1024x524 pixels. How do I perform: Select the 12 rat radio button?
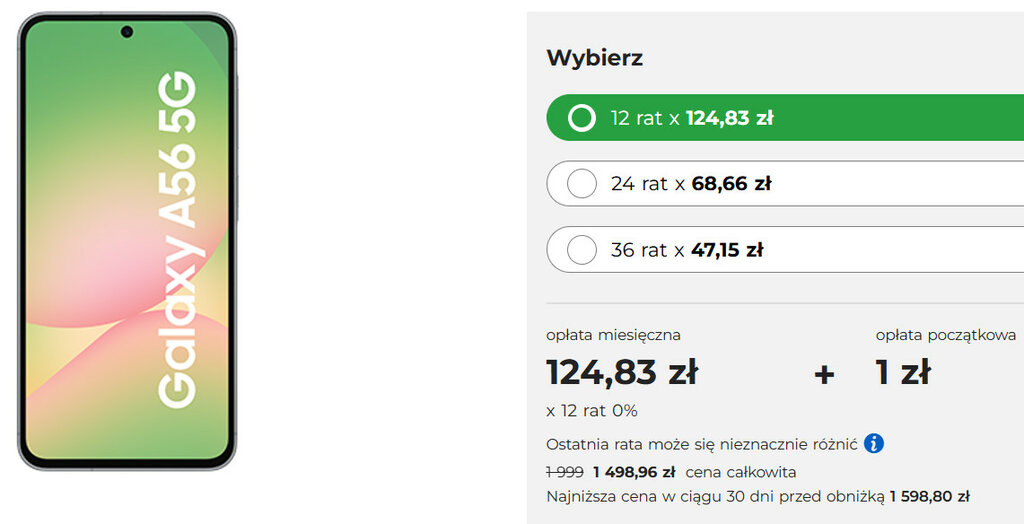(x=581, y=118)
